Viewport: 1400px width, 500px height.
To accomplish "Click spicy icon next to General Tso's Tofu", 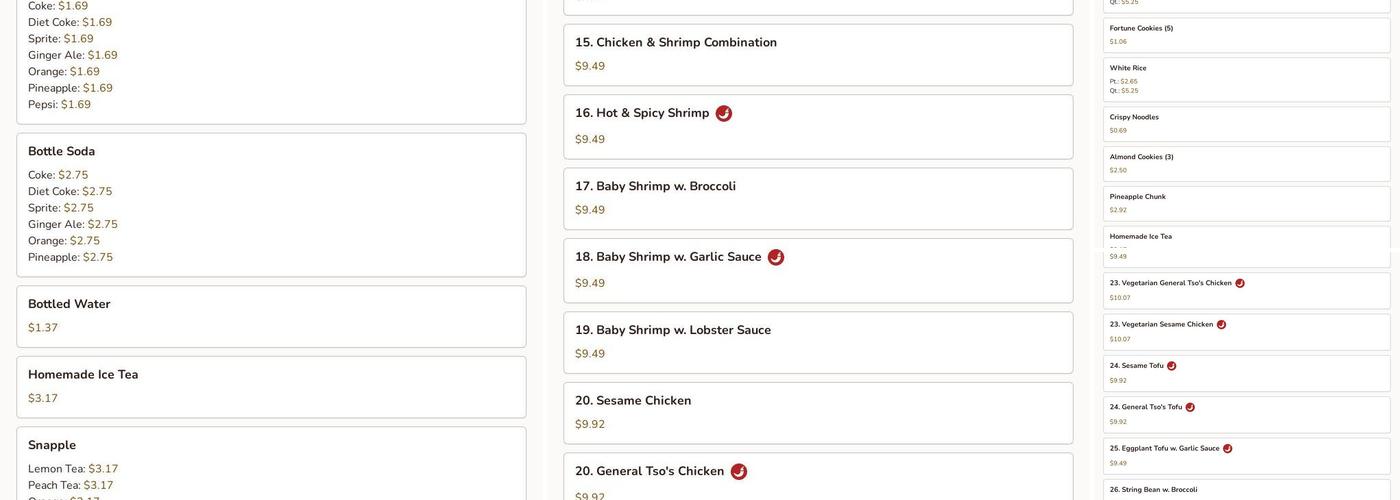I will tap(1190, 408).
